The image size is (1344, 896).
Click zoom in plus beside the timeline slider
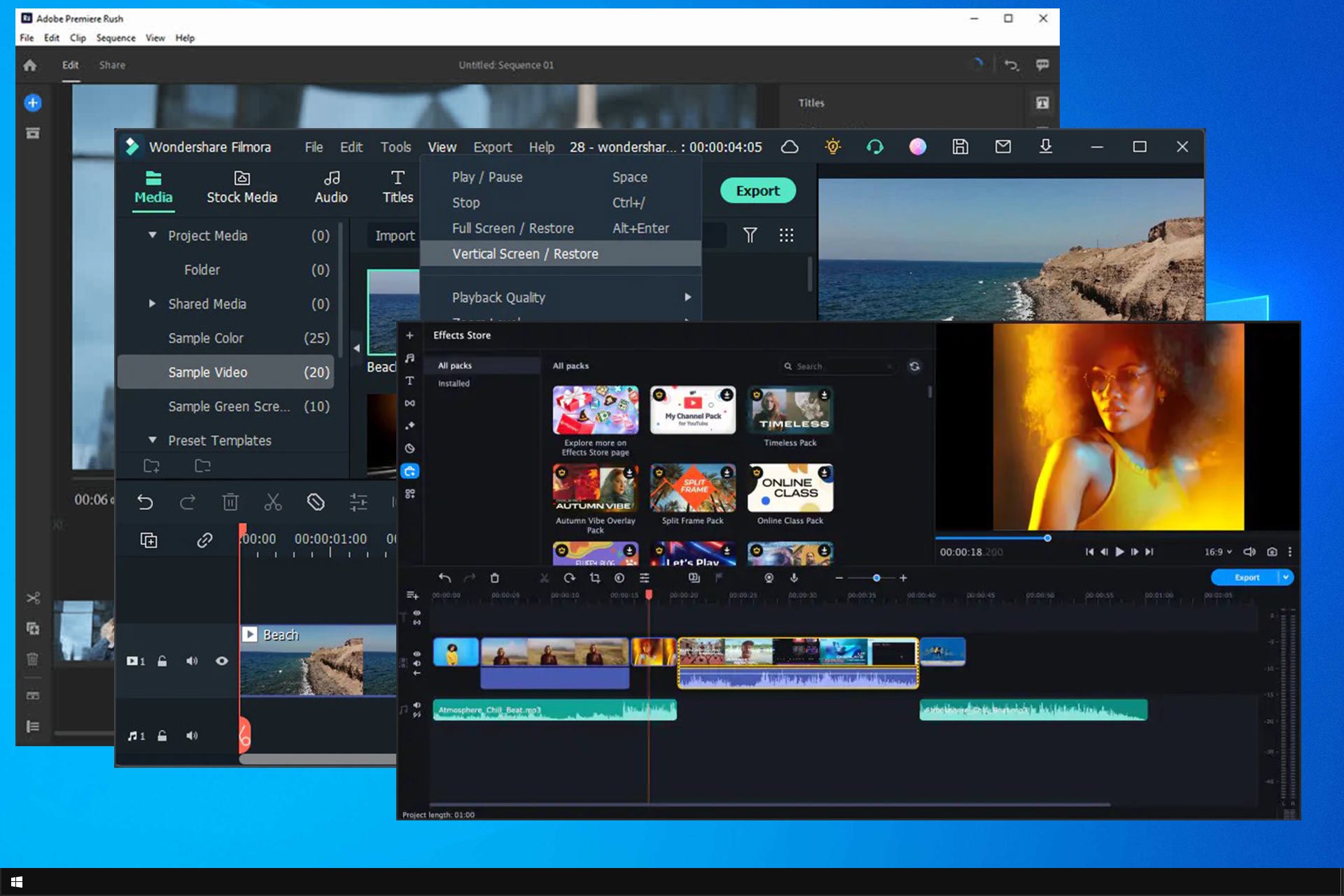tap(904, 578)
